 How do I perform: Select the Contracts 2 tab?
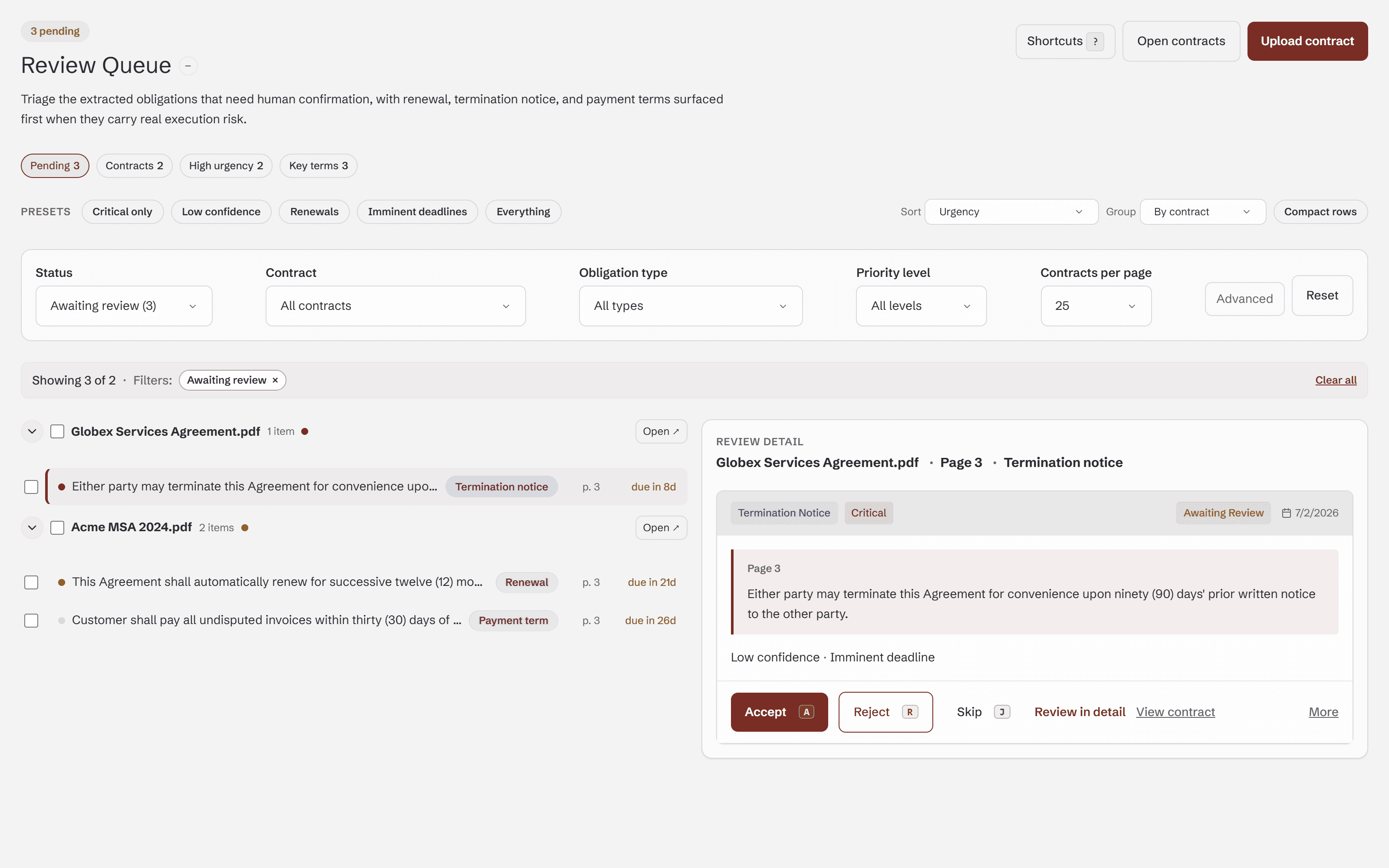coord(134,166)
